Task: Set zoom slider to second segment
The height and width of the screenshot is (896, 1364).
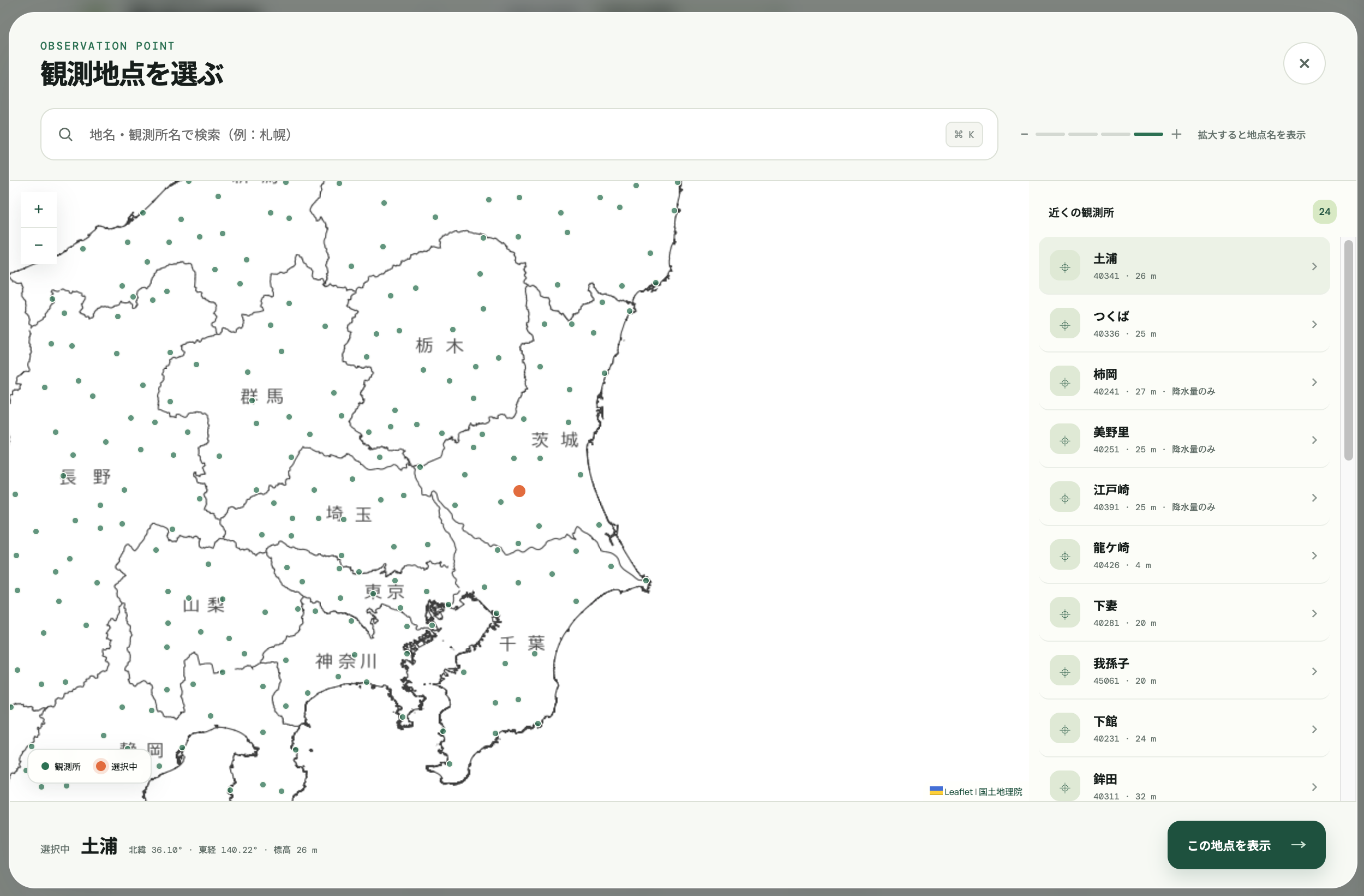Action: point(1082,134)
